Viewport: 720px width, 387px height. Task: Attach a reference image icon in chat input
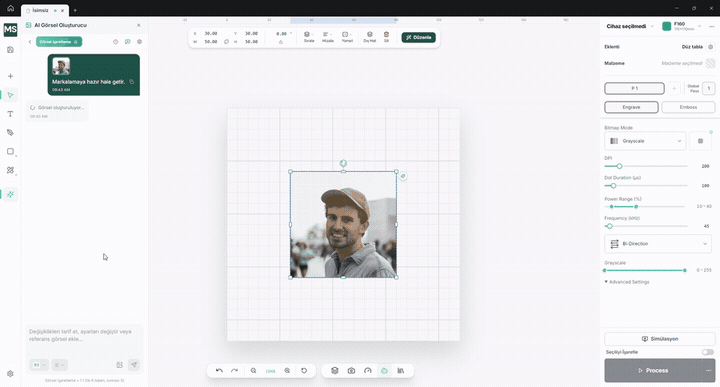[119, 365]
